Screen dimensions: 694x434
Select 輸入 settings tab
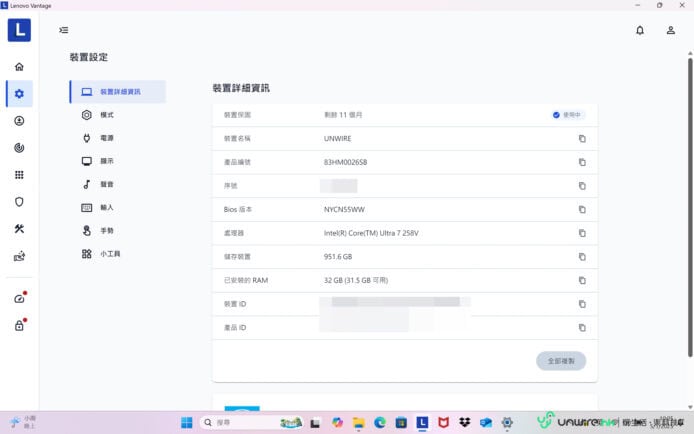point(118,207)
